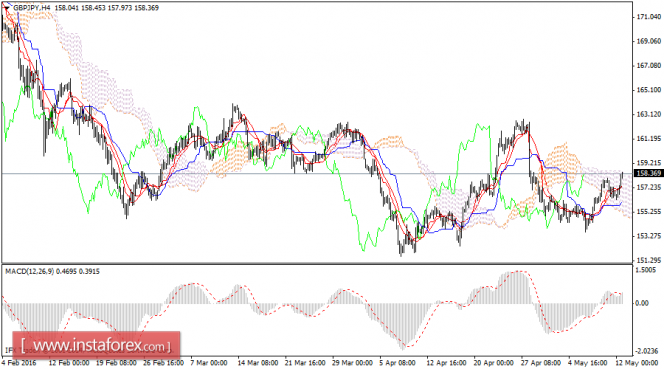
Task: Click price level 167.080 on axis
Action: (649, 66)
